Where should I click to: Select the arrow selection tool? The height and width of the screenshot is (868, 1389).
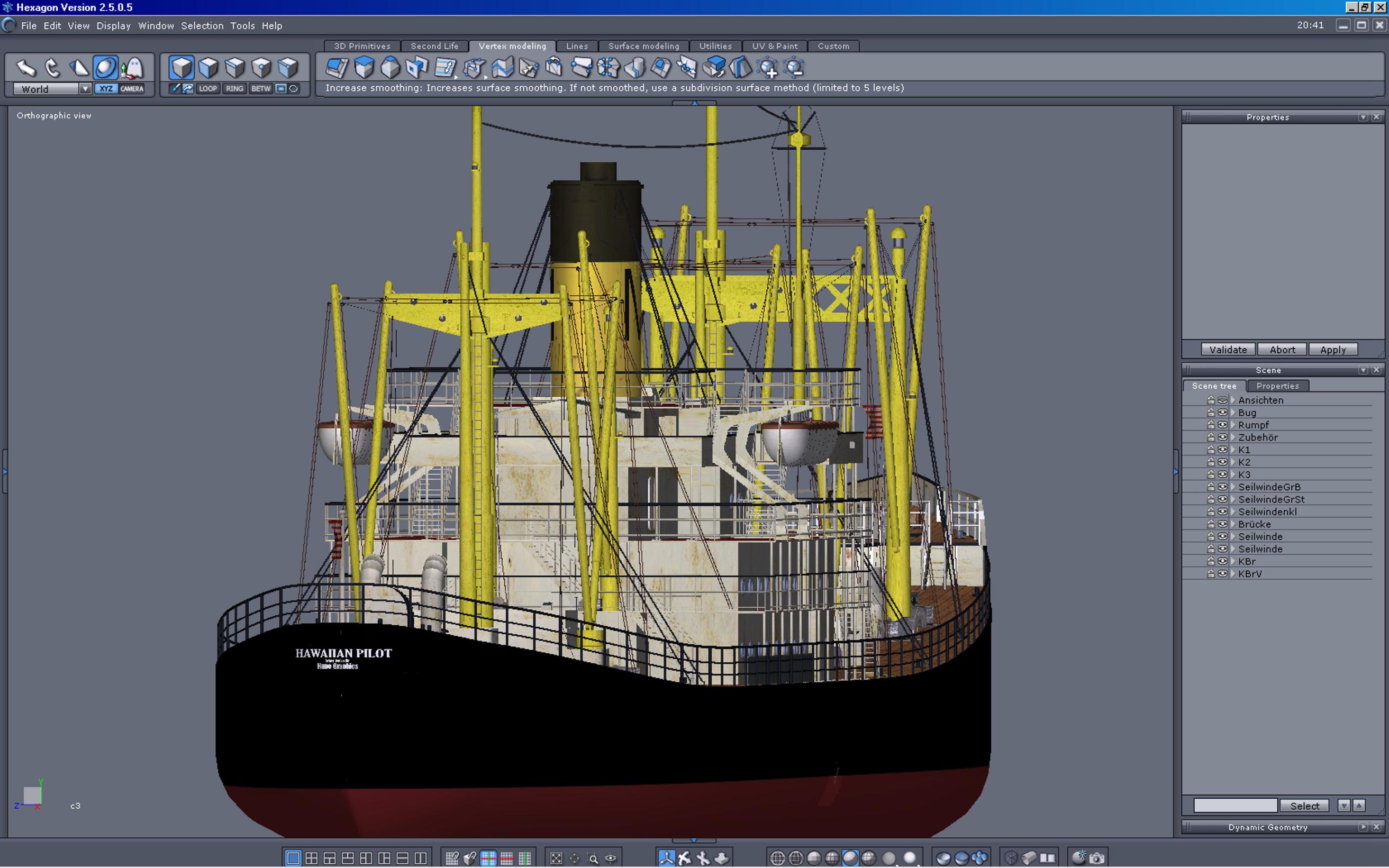coord(26,68)
